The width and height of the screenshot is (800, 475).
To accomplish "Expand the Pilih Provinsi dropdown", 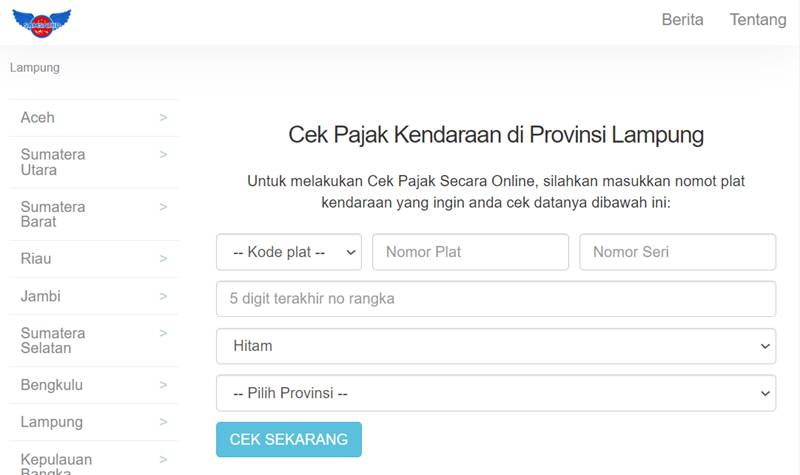I will [496, 393].
